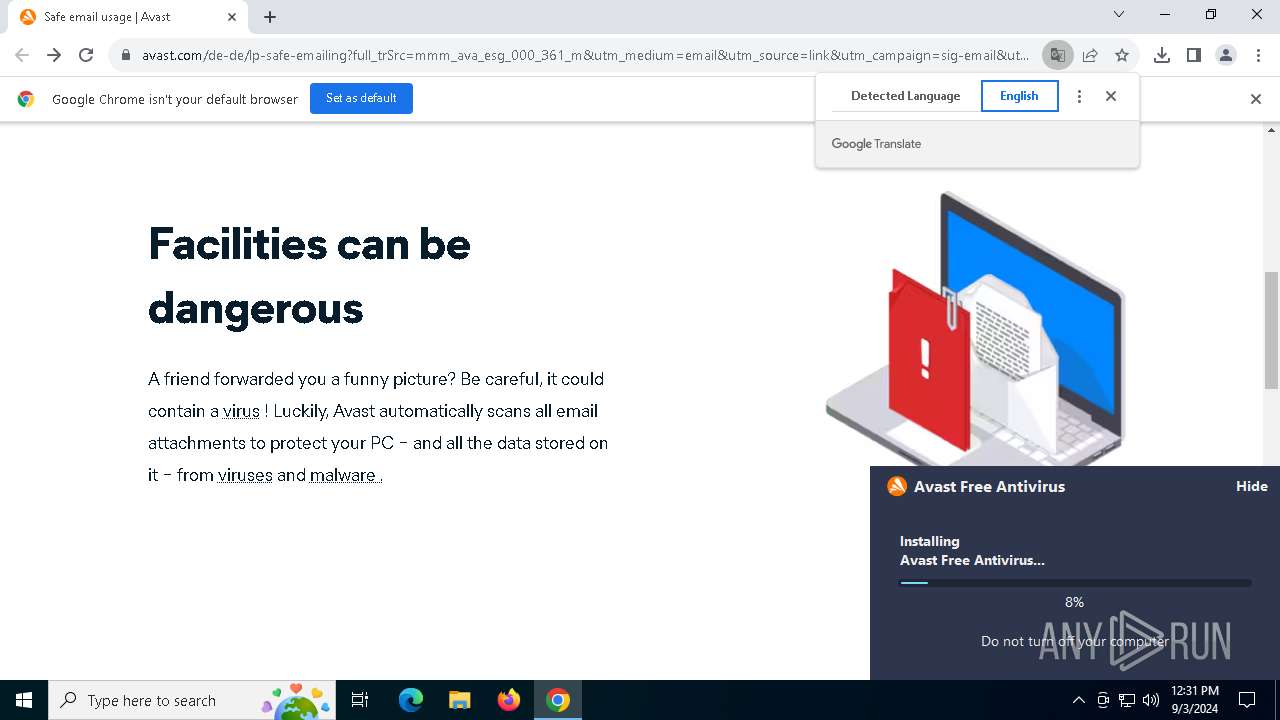Click the browser back arrow
The image size is (1280, 720).
[x=22, y=55]
